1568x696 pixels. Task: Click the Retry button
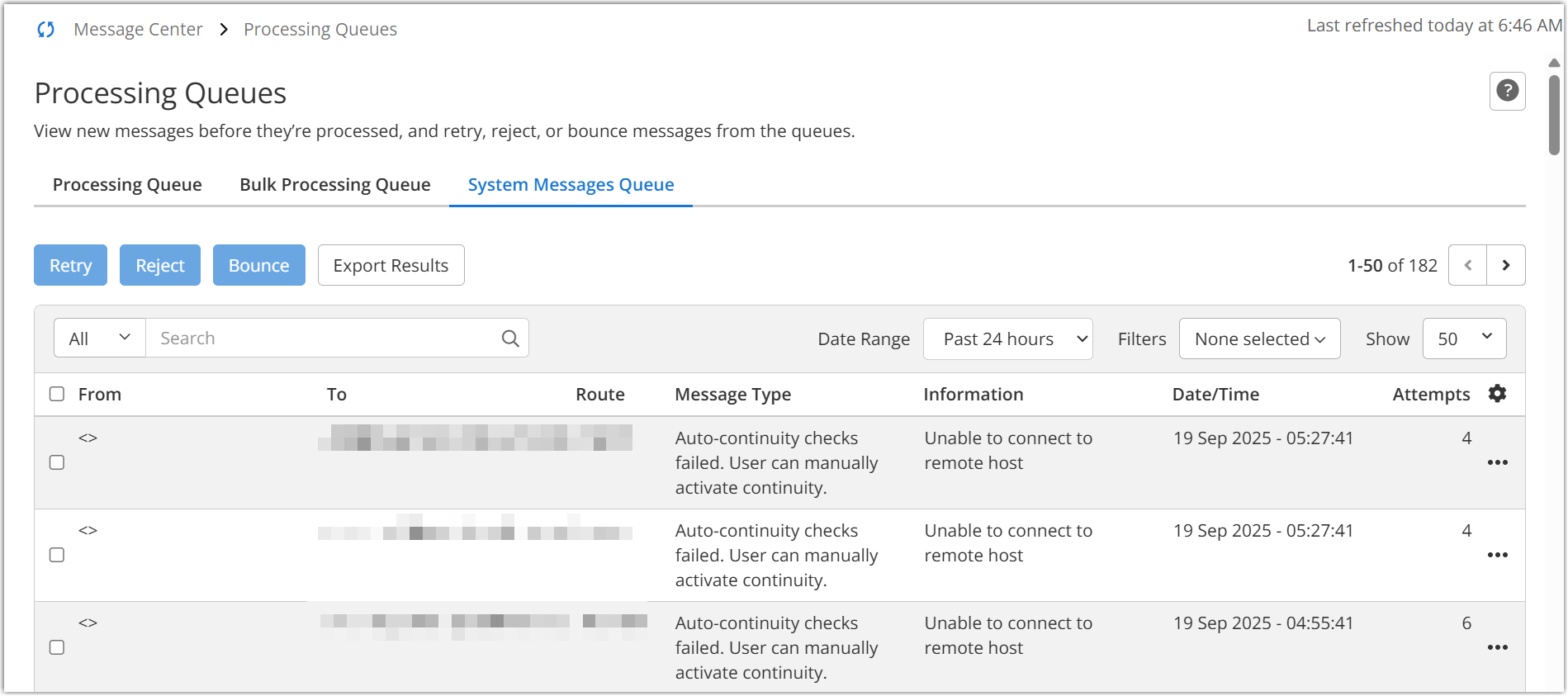tap(70, 265)
